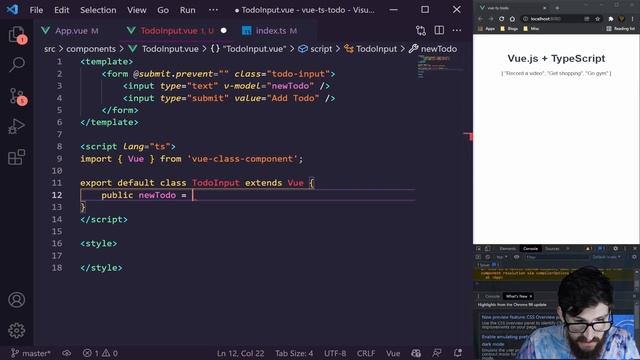The image size is (640, 360).
Task: Open the Selection menu
Action: (98, 10)
